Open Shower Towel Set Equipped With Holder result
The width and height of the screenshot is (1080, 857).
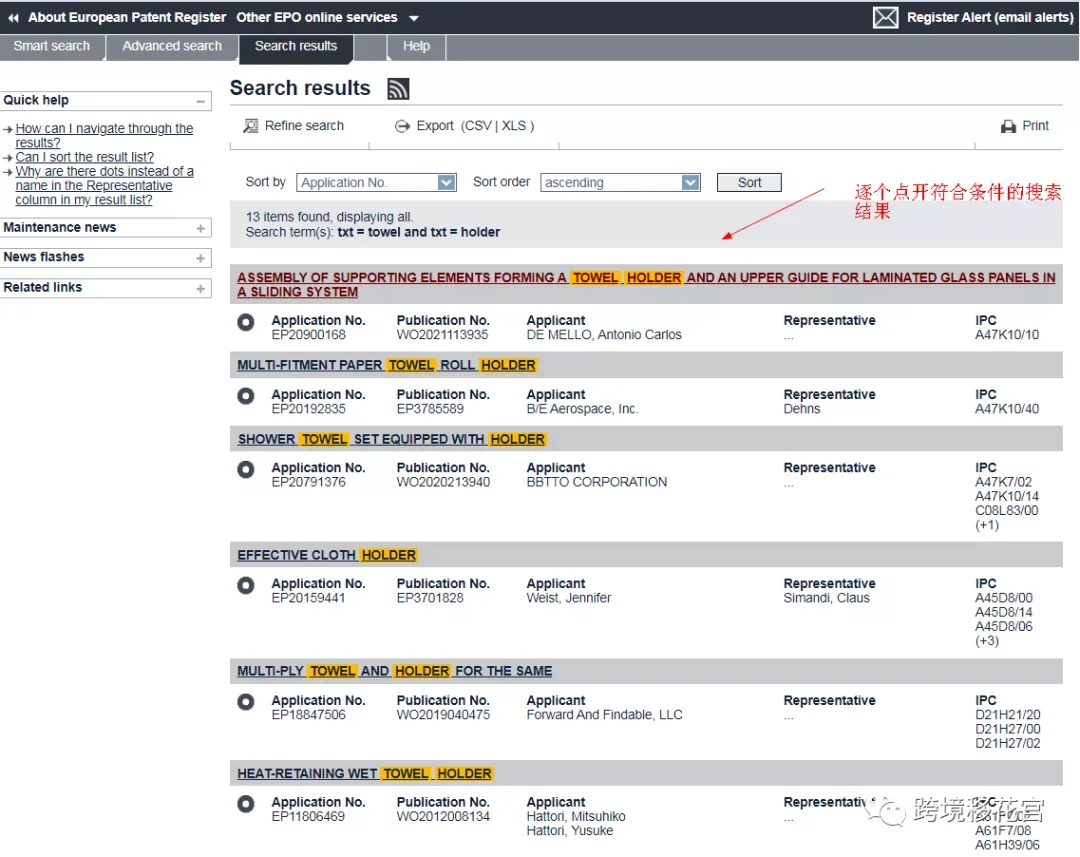(x=391, y=439)
